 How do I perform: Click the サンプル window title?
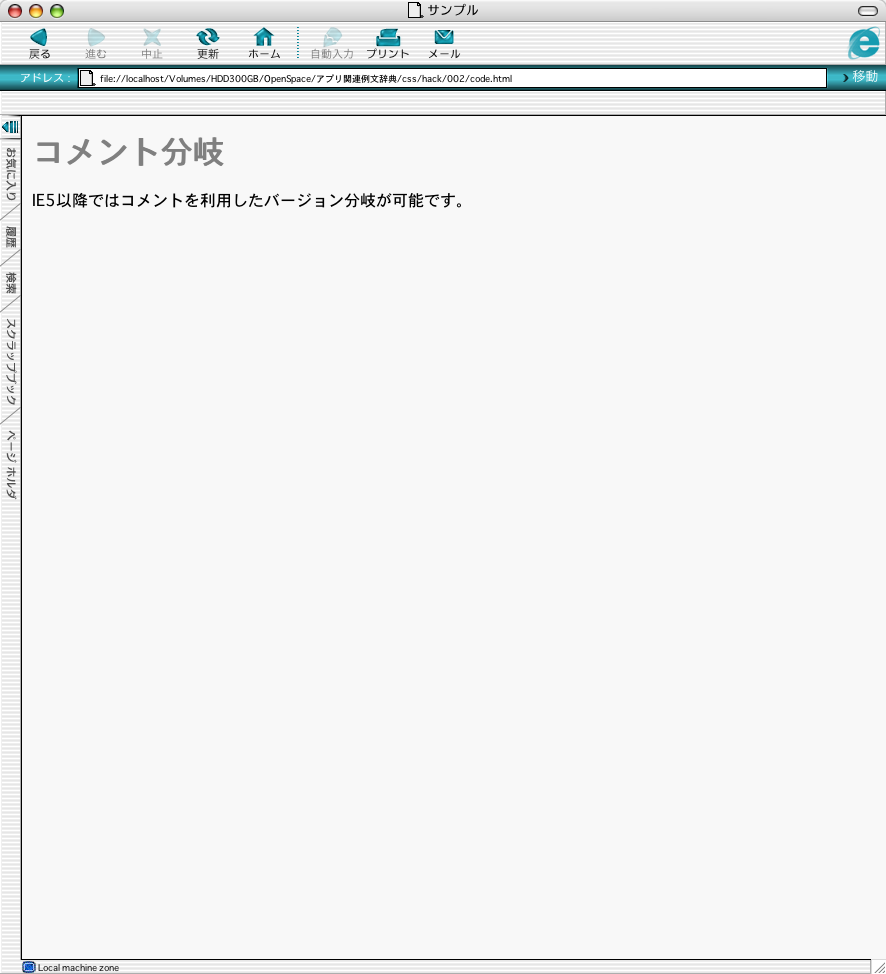click(453, 10)
